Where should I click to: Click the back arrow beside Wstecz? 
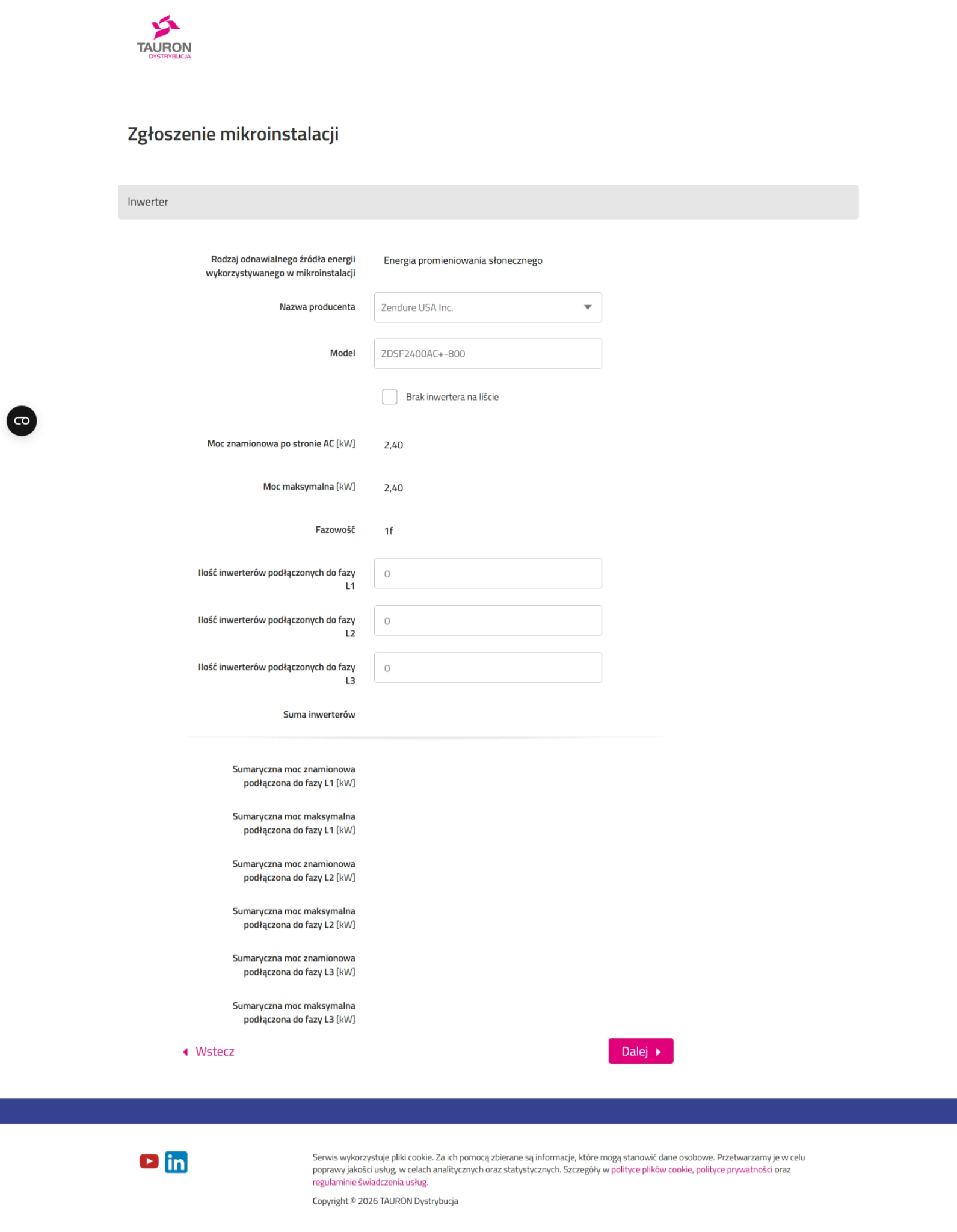[185, 1052]
